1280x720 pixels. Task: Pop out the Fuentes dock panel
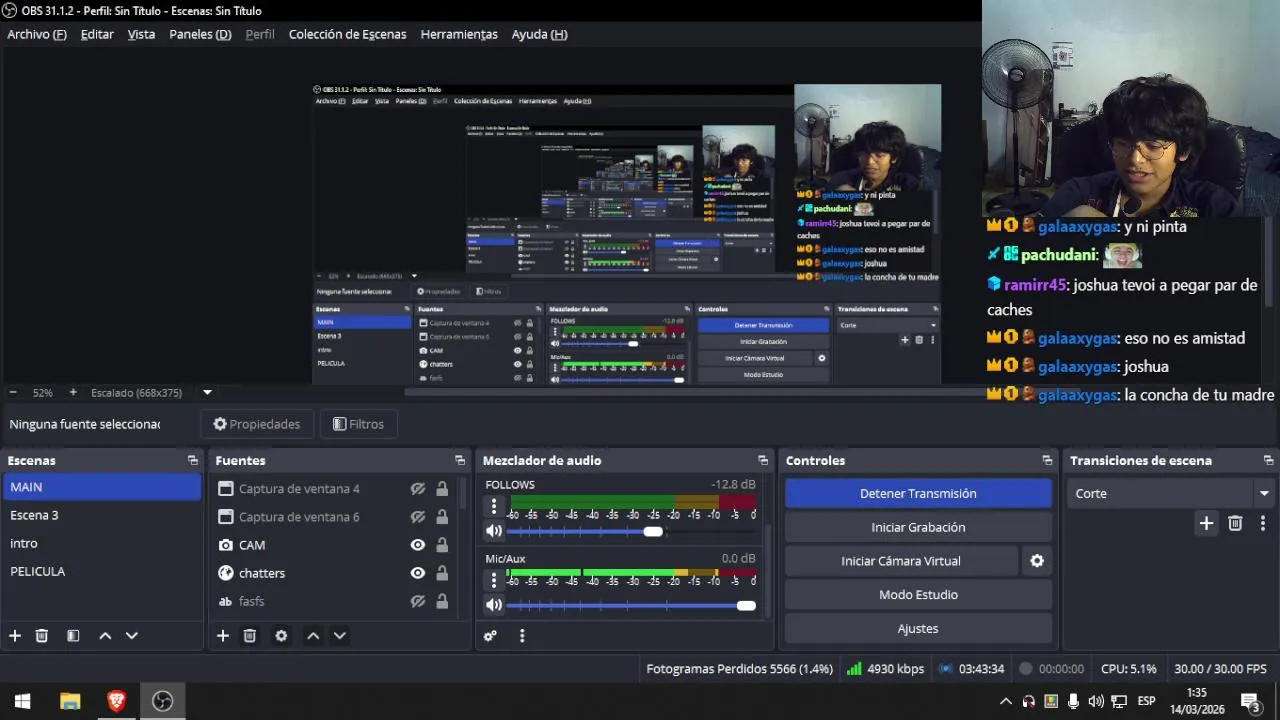pos(460,461)
